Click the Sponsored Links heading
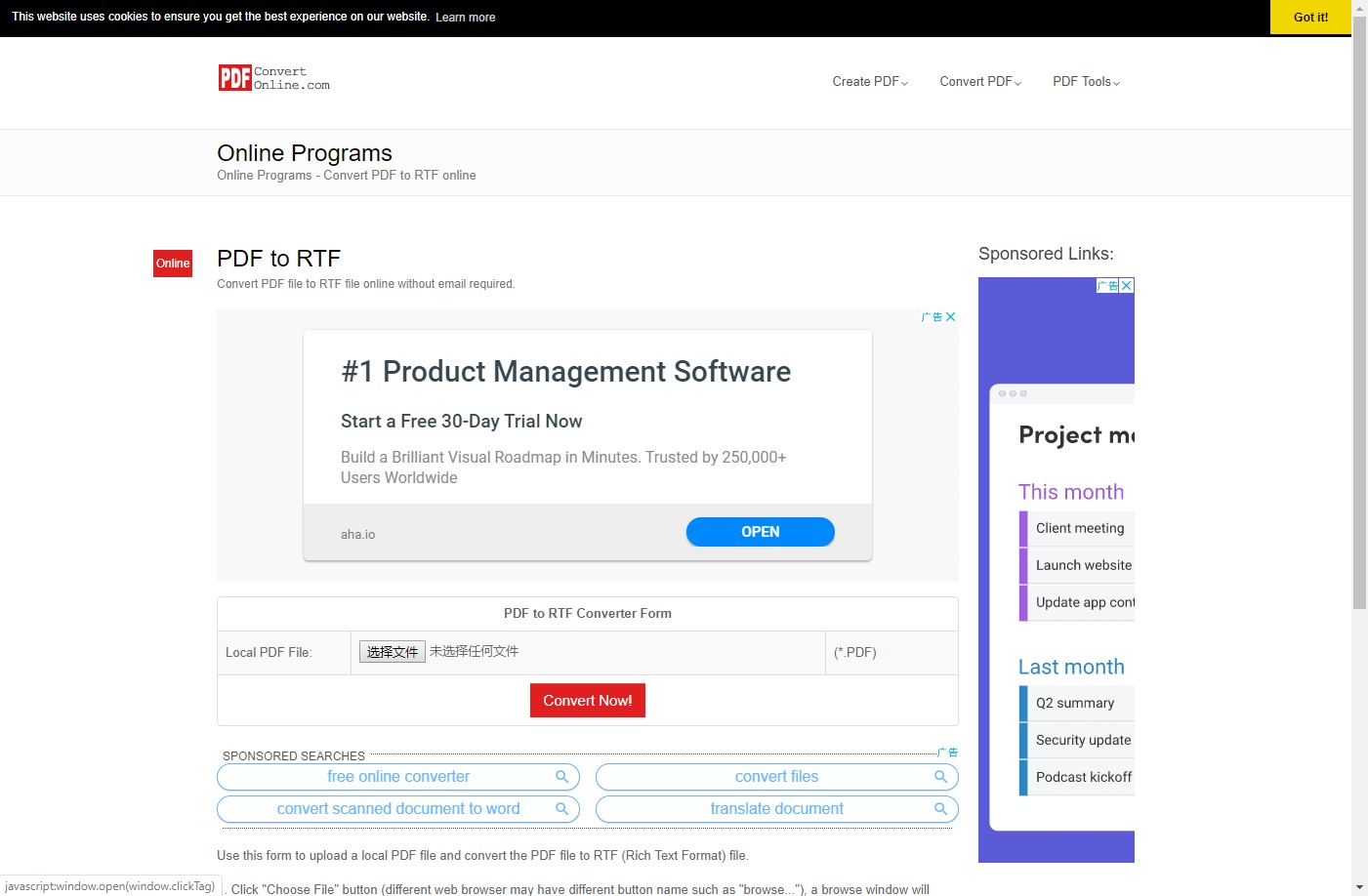Image resolution: width=1368 pixels, height=896 pixels. (x=1046, y=254)
